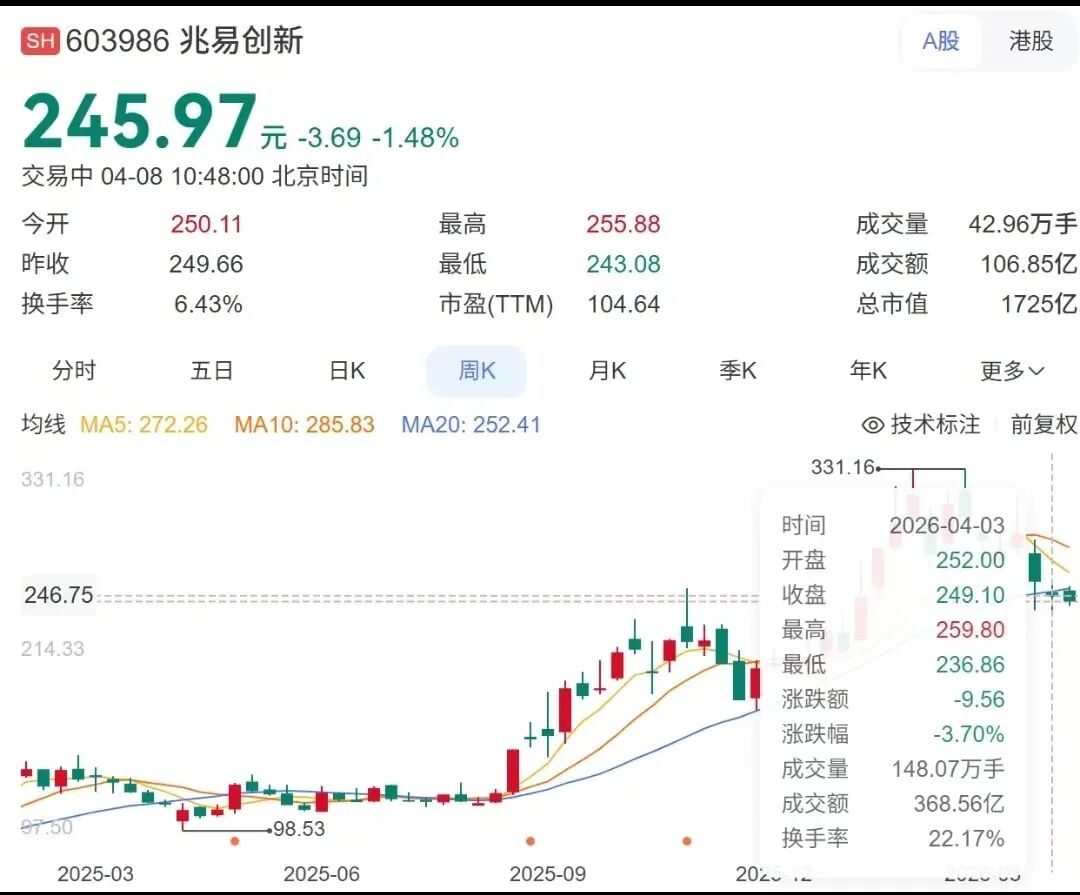Click the 市盈(TTM) value 104.64
Viewport: 1080px width, 895px height.
[x=623, y=304]
